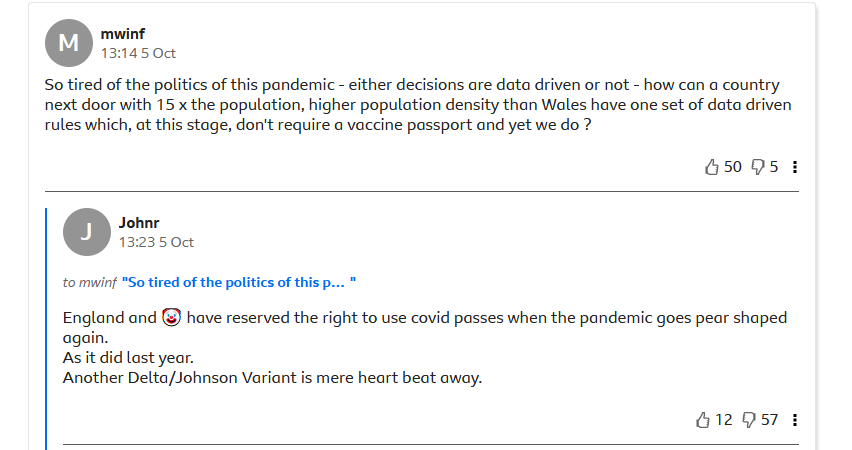Click the 13:14 5 Oct timestamp
This screenshot has height=450, width=852.
(138, 53)
